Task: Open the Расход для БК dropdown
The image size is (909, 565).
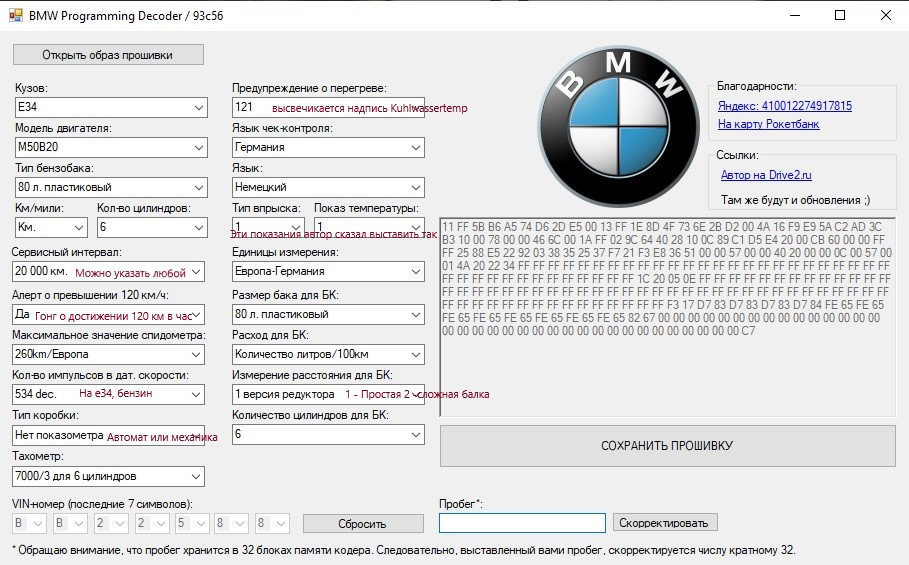Action: tap(328, 354)
